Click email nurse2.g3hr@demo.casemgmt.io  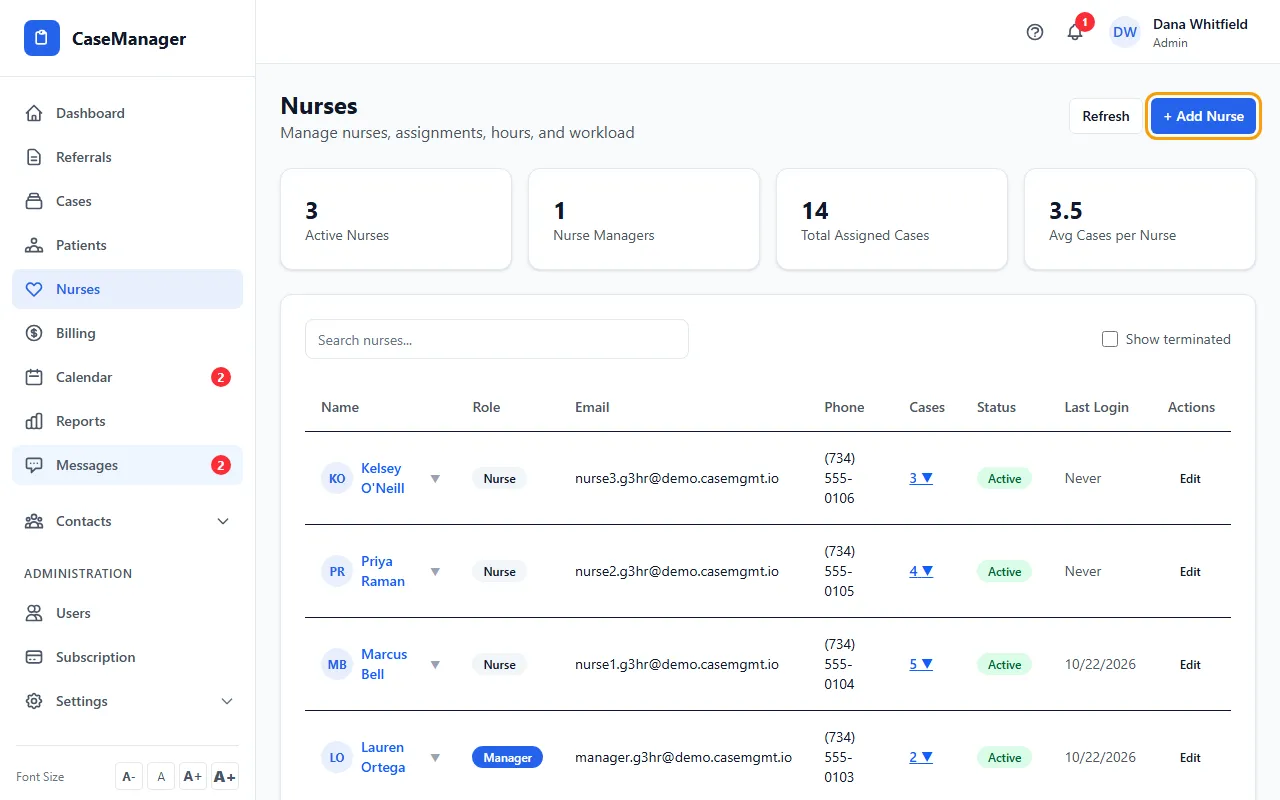click(x=676, y=572)
